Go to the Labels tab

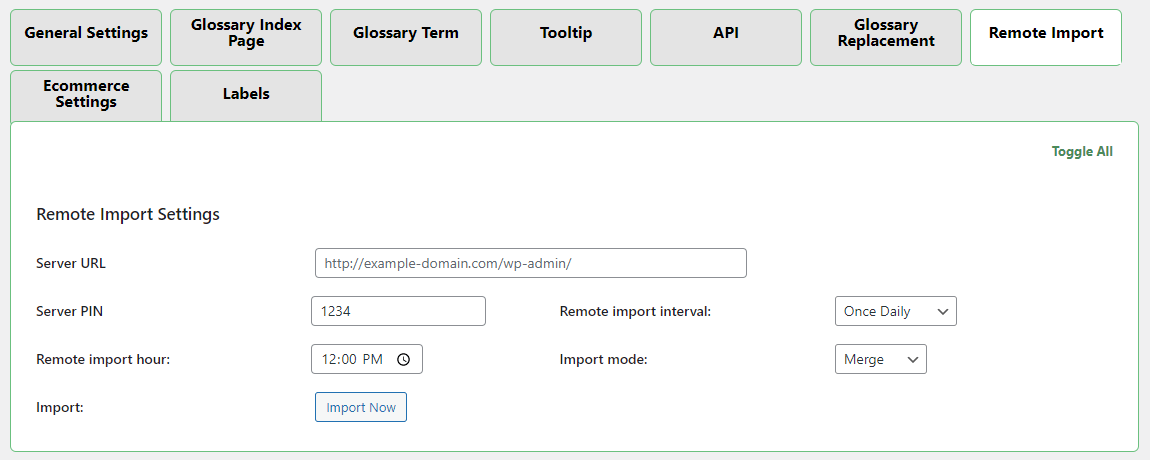coord(246,94)
